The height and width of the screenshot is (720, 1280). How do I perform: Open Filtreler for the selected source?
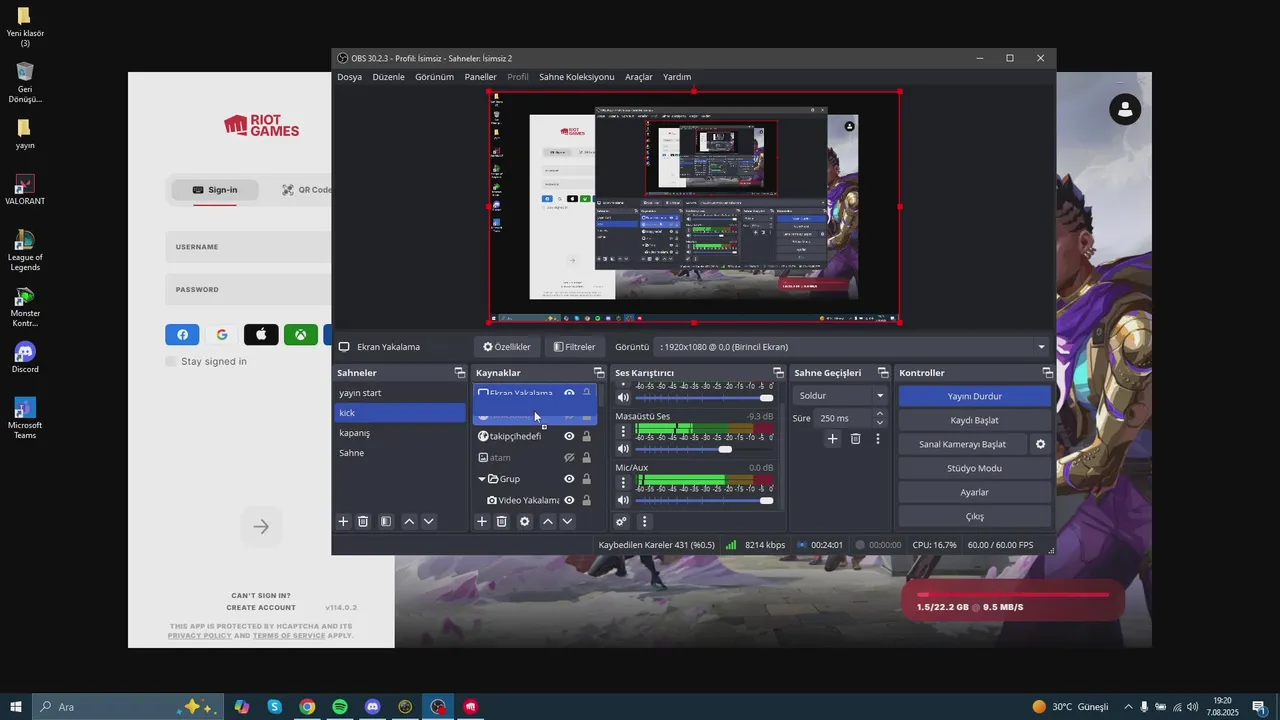(x=574, y=347)
